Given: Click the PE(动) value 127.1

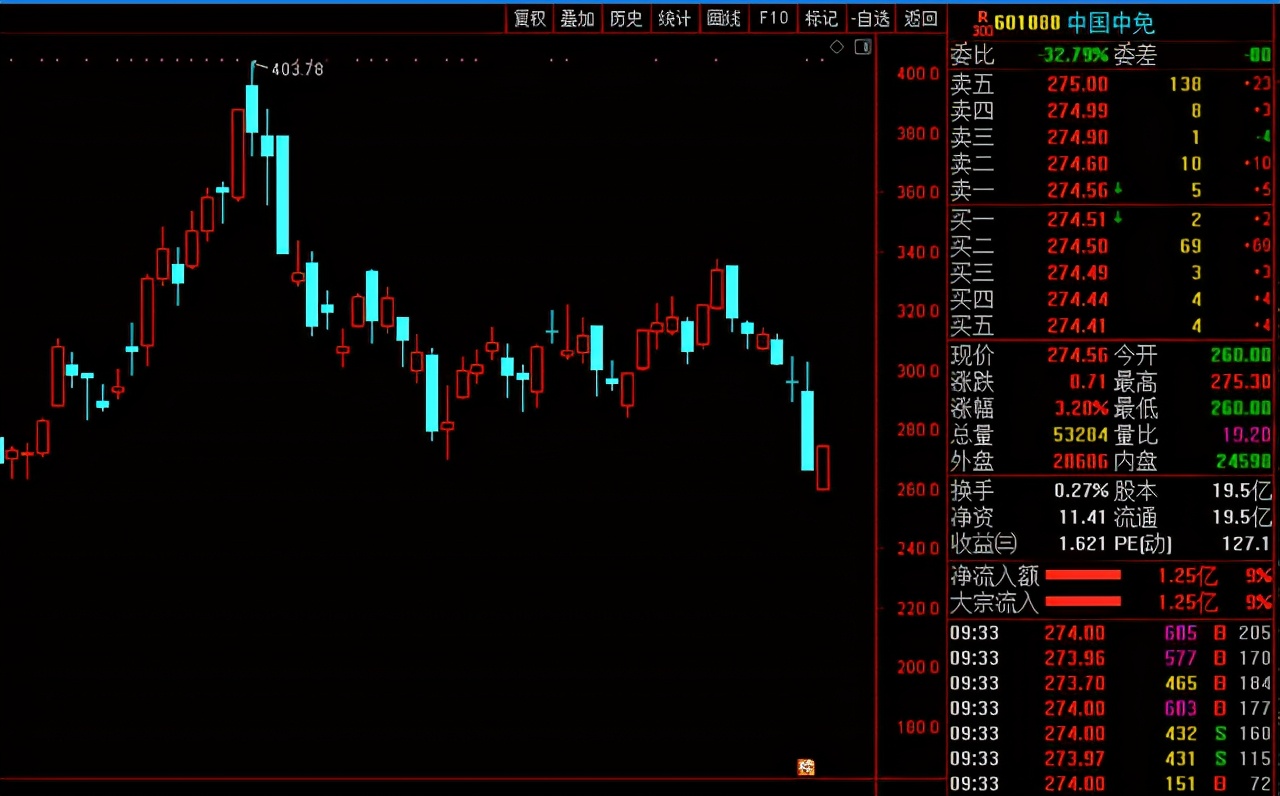Looking at the screenshot, I should pos(1246,544).
